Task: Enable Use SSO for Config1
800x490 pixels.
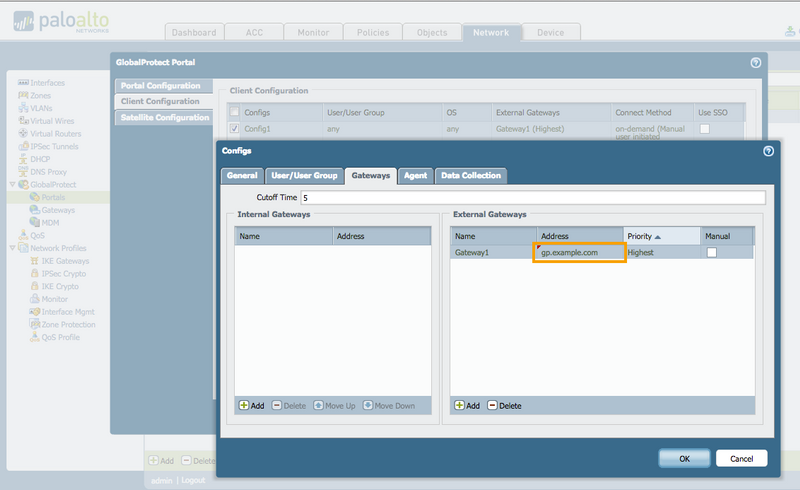Action: coord(704,129)
